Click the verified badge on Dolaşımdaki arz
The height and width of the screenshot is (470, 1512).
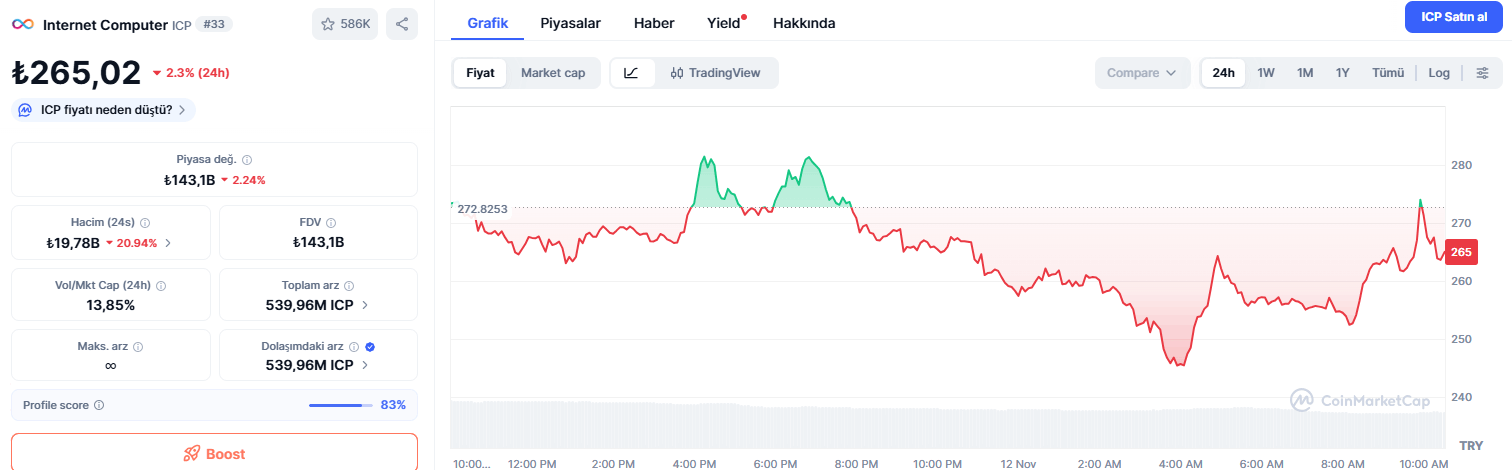370,347
